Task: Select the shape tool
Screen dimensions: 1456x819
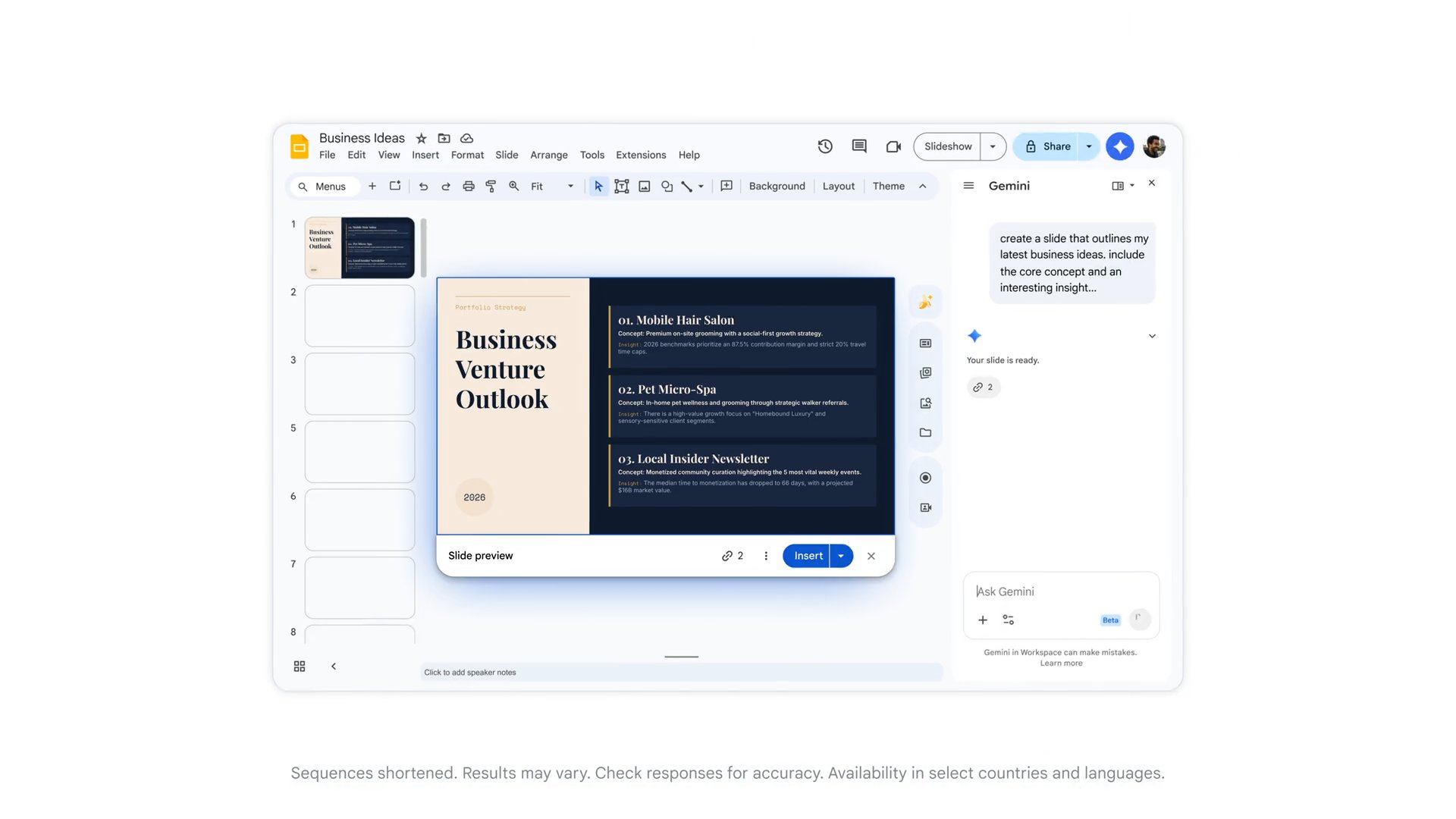Action: [667, 186]
